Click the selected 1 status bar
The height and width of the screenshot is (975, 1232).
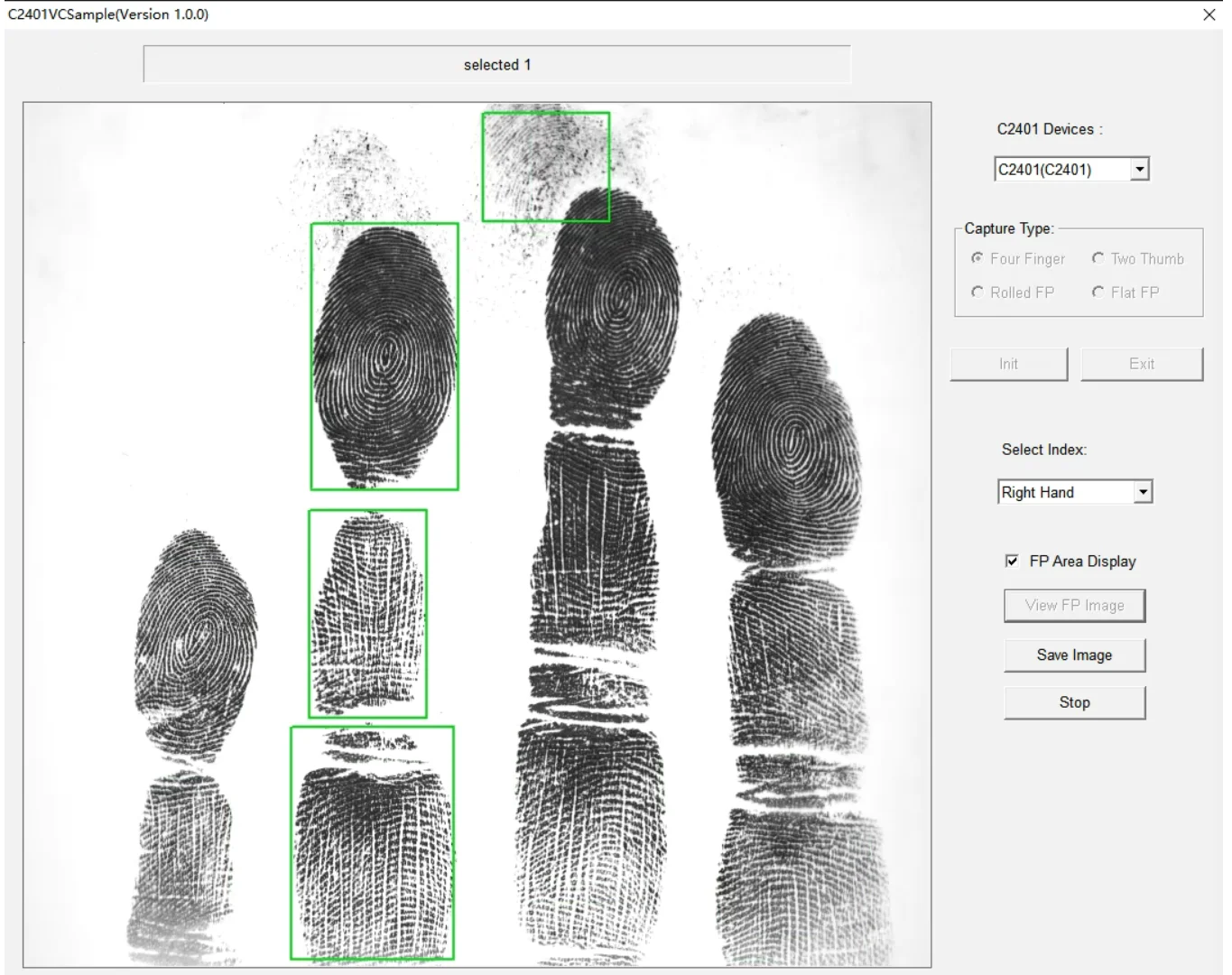[496, 64]
